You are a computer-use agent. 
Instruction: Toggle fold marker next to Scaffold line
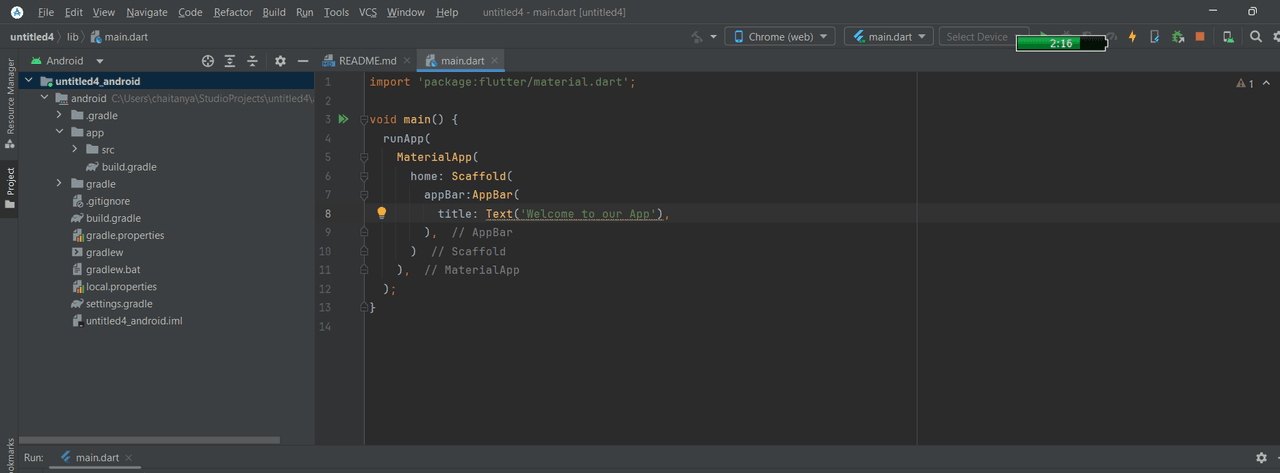point(364,176)
